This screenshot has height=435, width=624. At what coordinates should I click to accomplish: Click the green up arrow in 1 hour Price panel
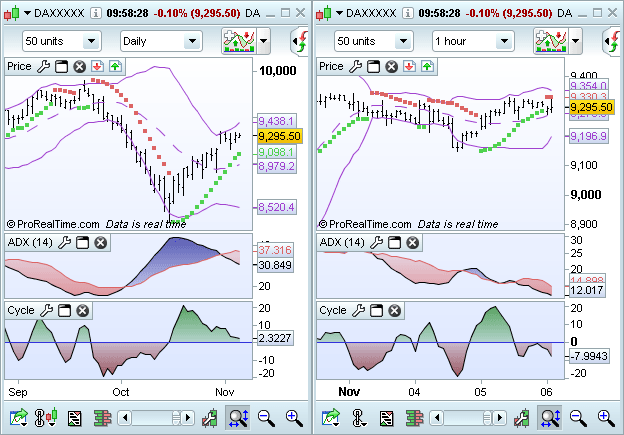(428, 66)
